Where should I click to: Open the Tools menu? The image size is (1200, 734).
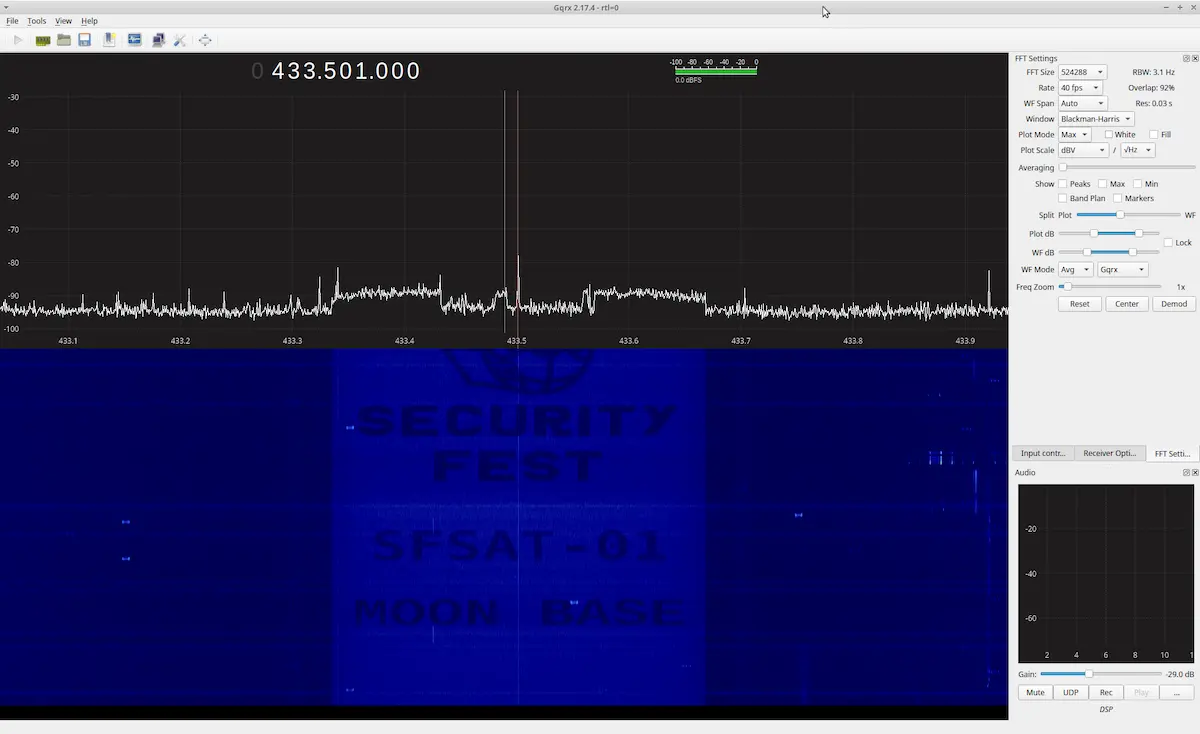[37, 21]
